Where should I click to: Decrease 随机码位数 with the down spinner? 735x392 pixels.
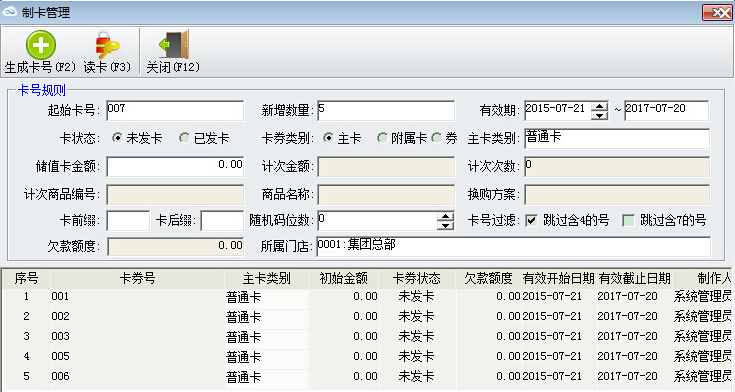pos(445,226)
